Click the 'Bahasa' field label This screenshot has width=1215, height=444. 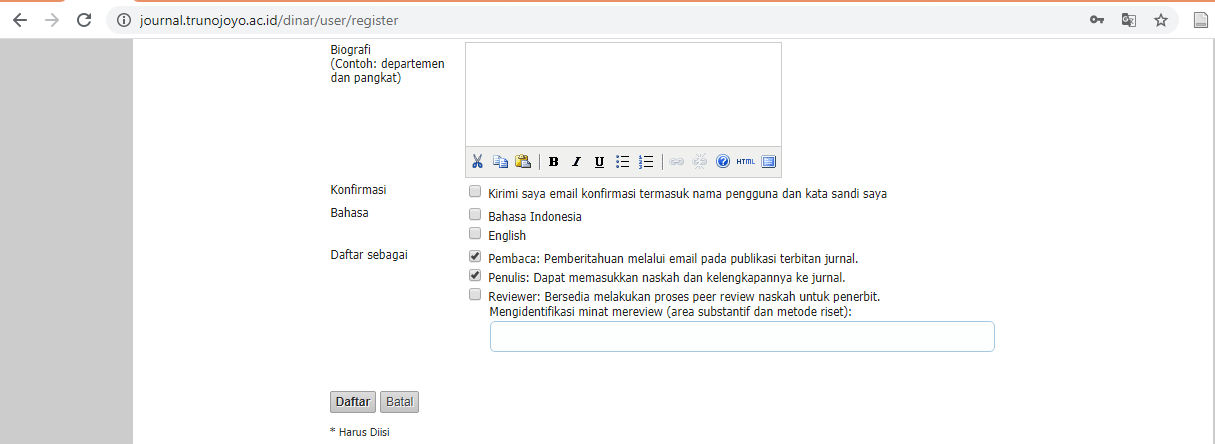pos(349,213)
